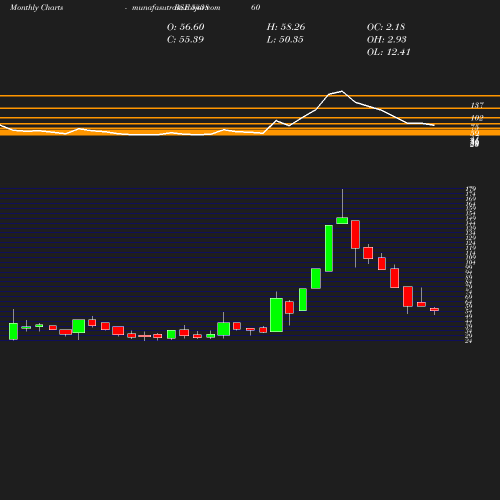500x500 pixels.
Task: Select the "OC: 2.18" reading
Action: coord(386,27)
